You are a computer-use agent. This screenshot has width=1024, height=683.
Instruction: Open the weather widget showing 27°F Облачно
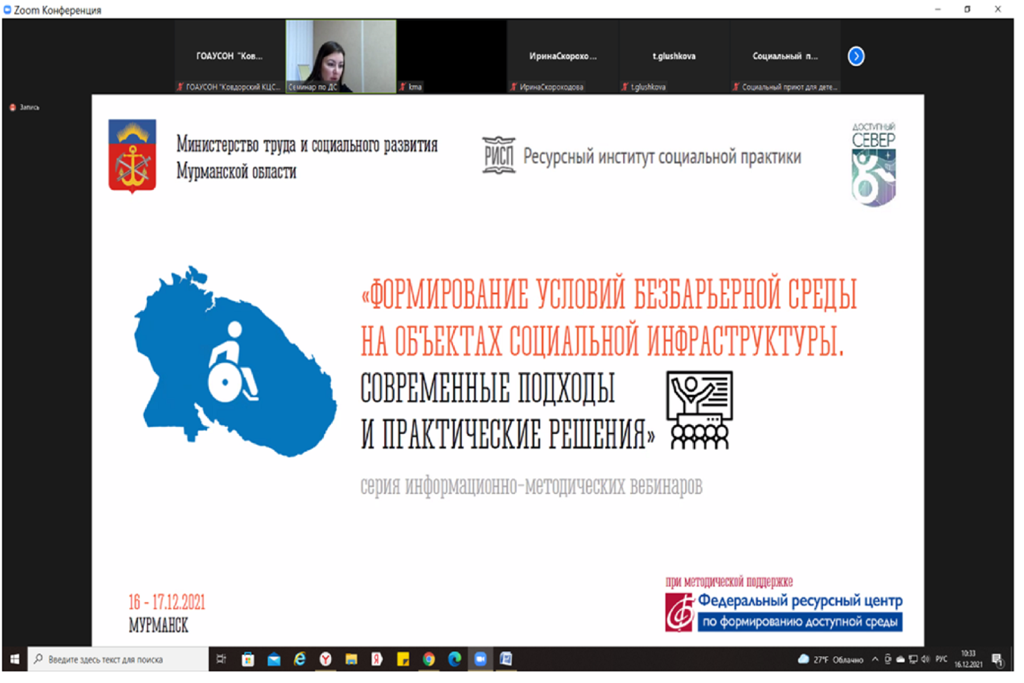tap(831, 659)
